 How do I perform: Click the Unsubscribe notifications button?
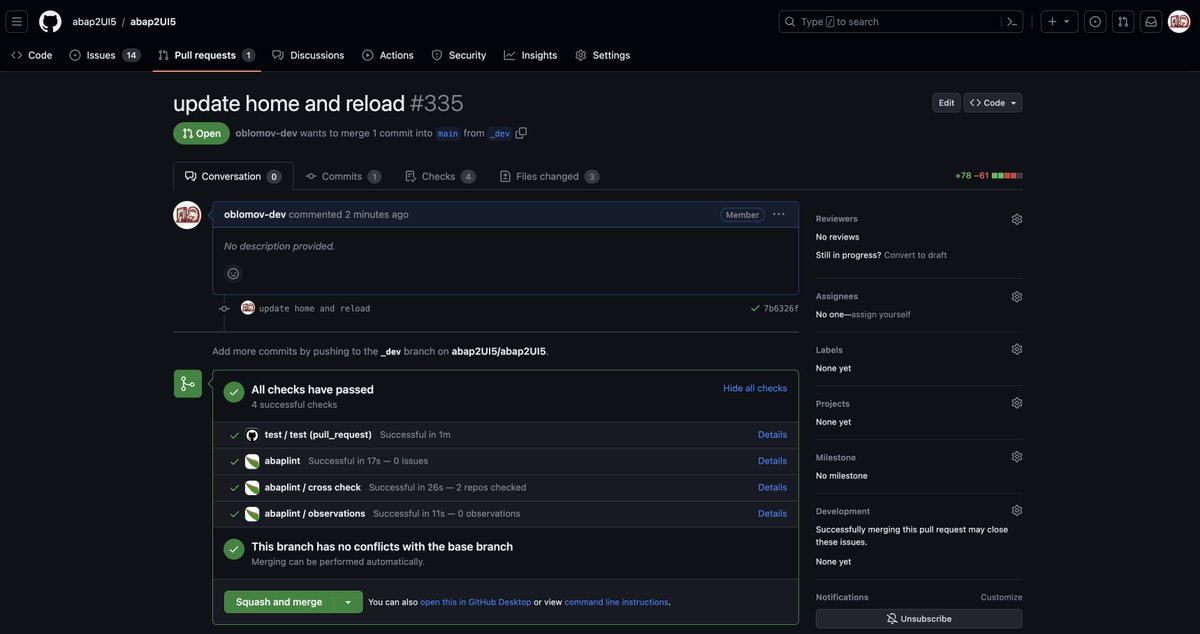pos(919,619)
